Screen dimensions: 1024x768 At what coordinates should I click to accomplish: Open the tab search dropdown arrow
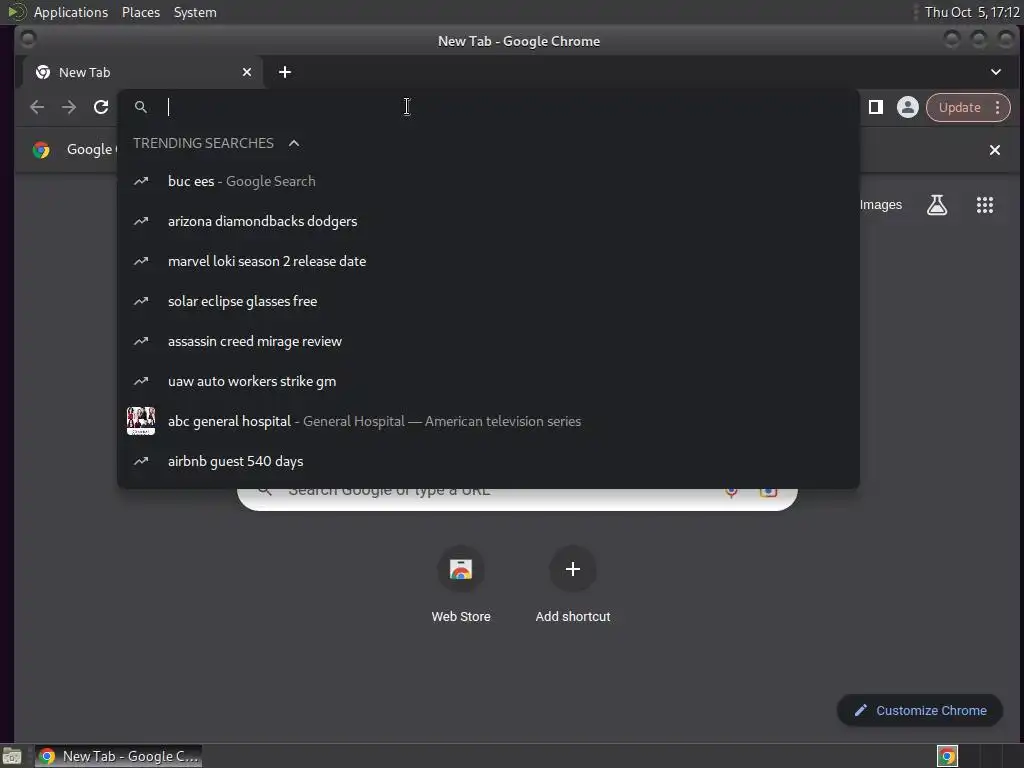(996, 72)
